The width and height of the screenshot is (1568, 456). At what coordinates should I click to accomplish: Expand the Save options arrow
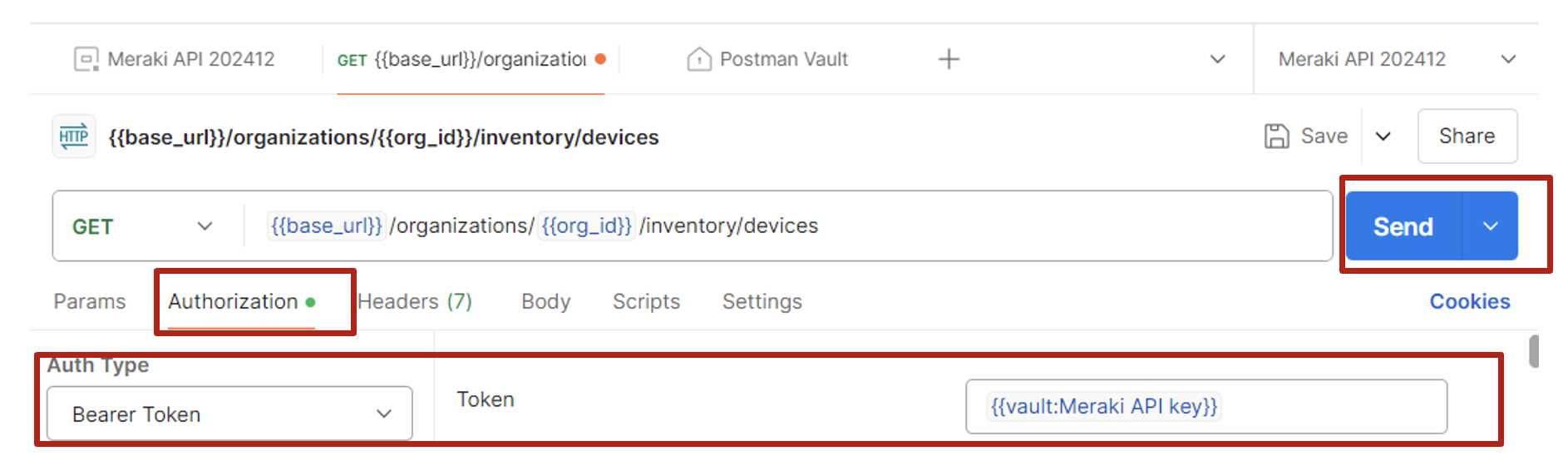(x=1383, y=136)
